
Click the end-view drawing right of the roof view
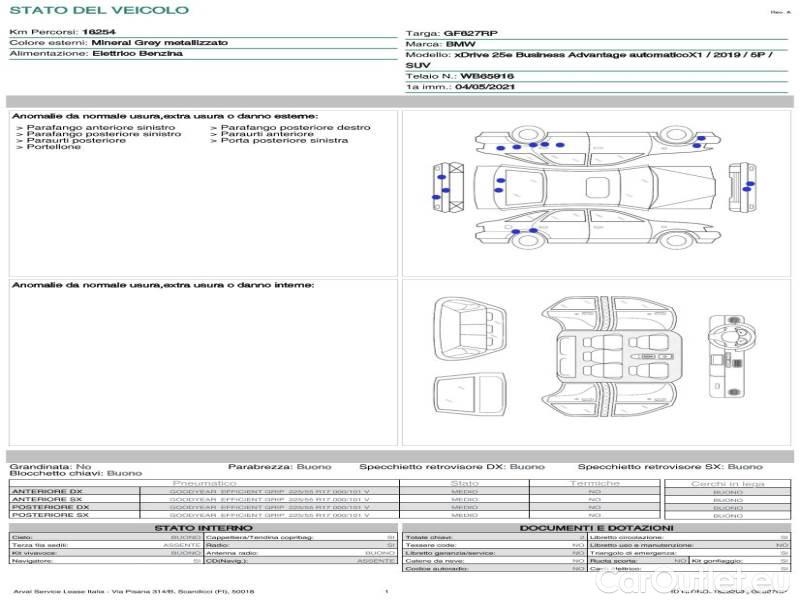(x=742, y=188)
